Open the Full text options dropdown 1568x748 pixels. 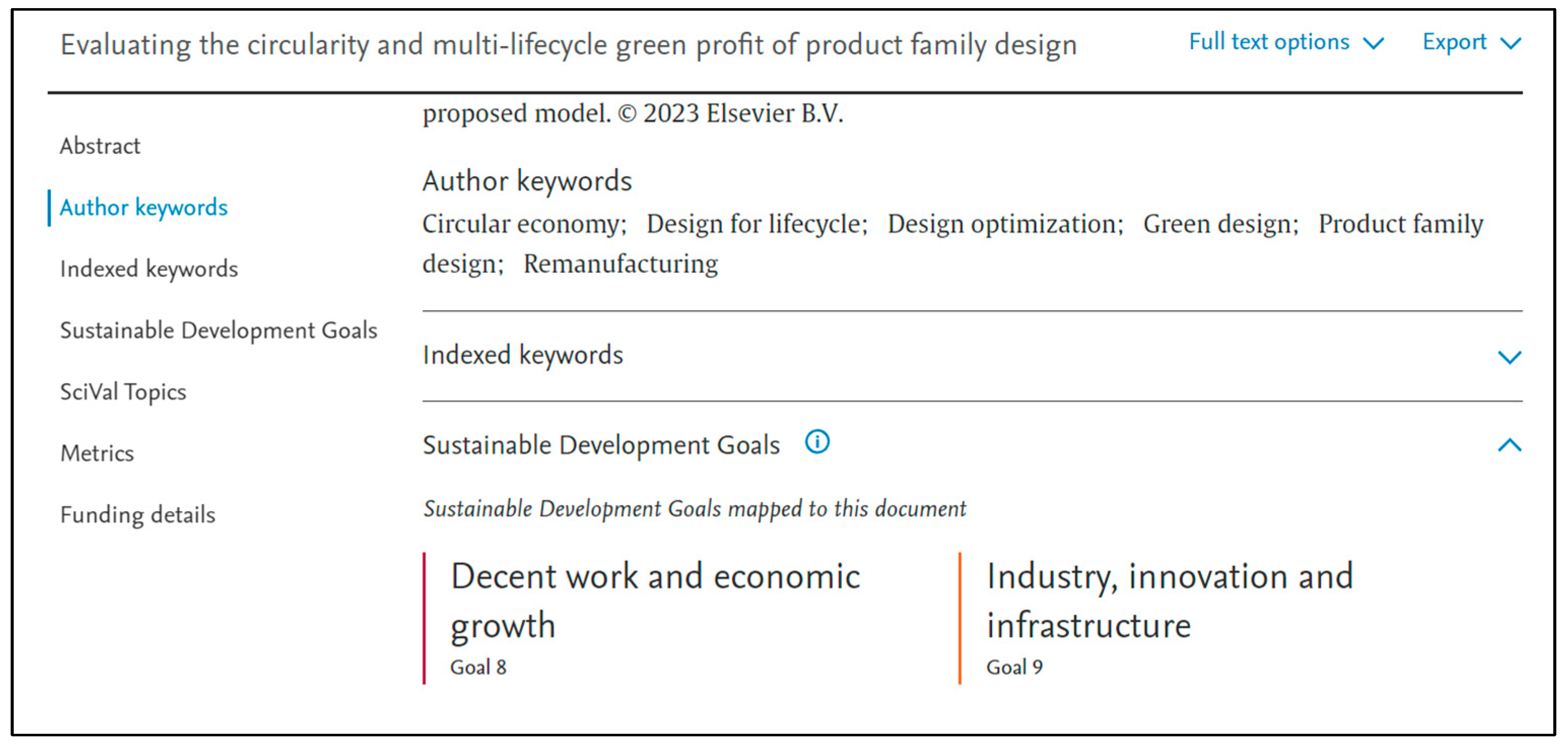pyautogui.click(x=1286, y=42)
